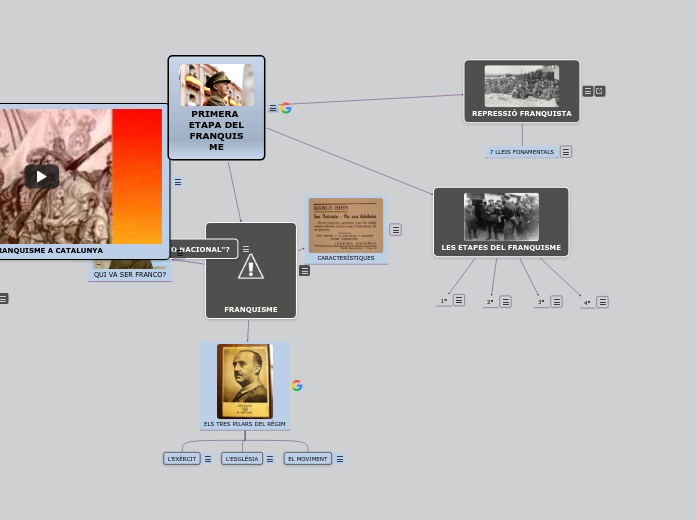Open notes icon next to L'Exèrcit

pos(208,459)
